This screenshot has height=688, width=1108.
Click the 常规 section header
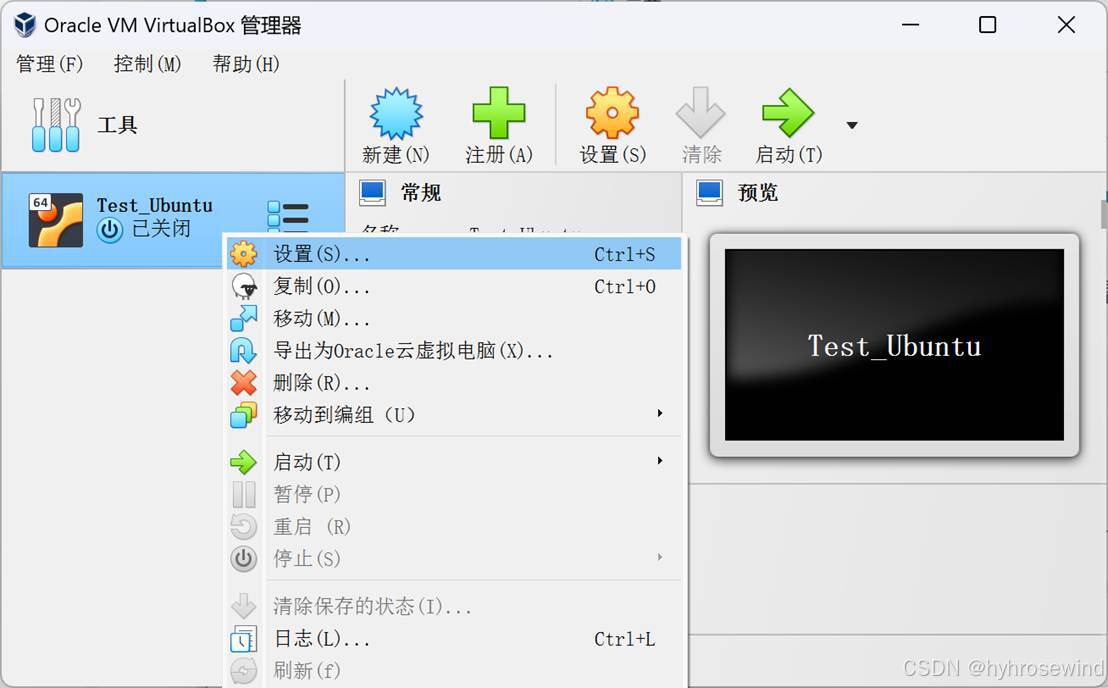pos(420,193)
